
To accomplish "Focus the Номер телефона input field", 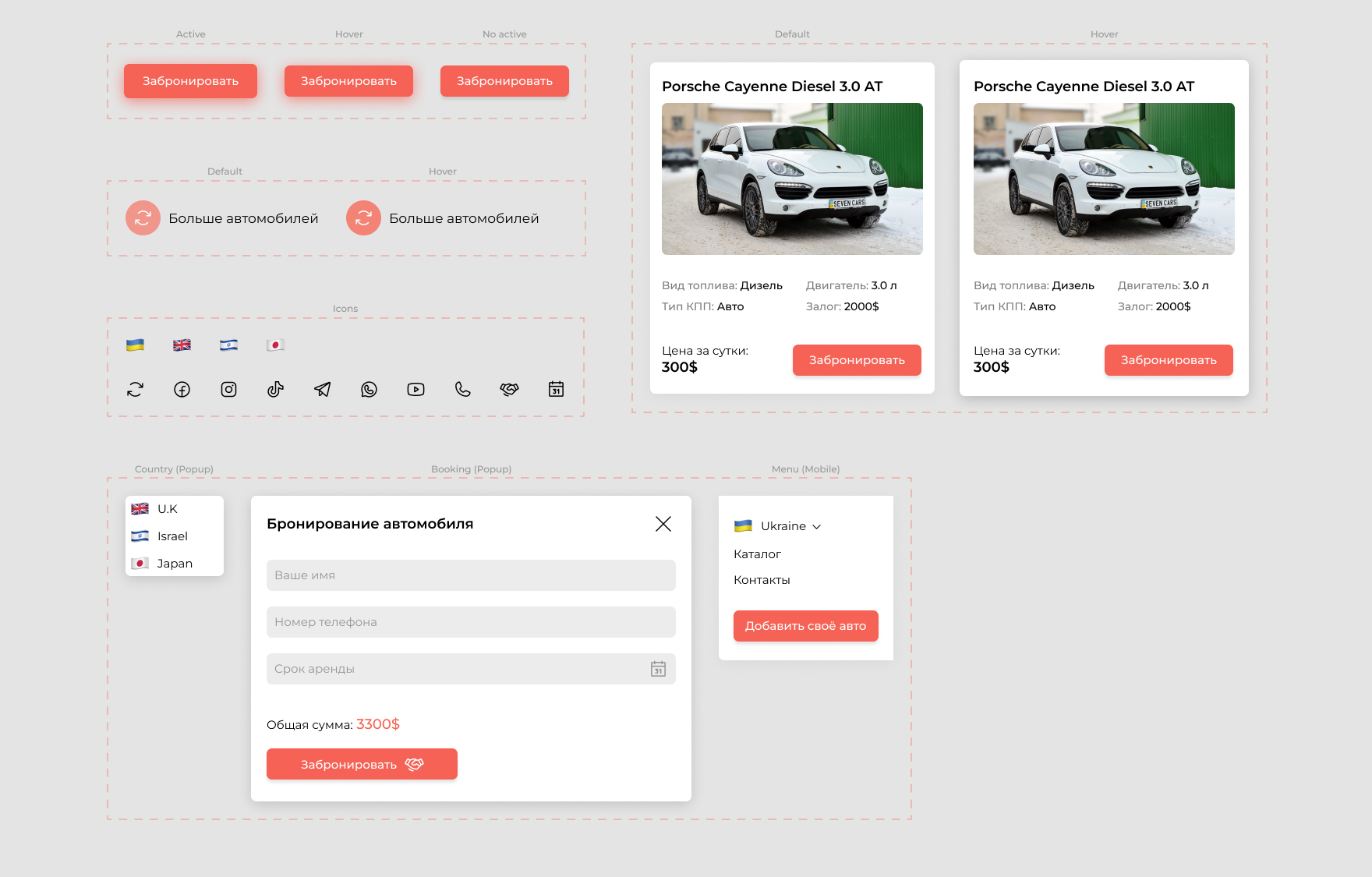I will tap(471, 622).
